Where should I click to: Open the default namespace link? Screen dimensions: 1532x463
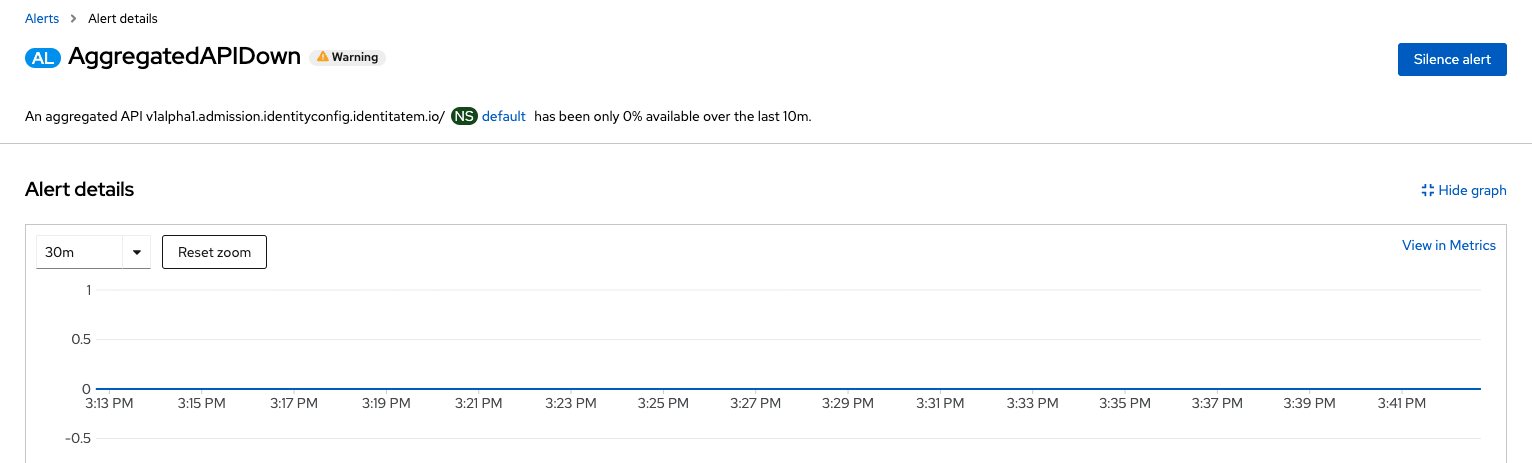pos(503,116)
